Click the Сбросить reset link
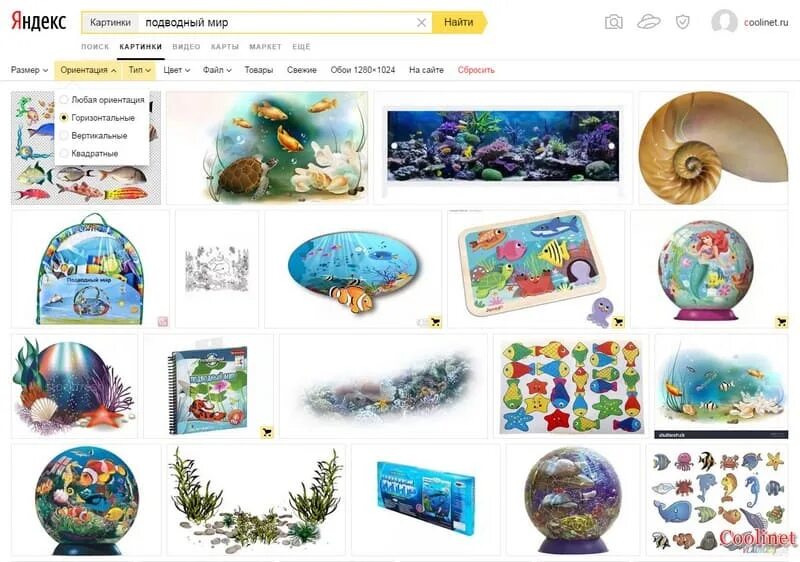Image resolution: width=800 pixels, height=562 pixels. coord(476,70)
